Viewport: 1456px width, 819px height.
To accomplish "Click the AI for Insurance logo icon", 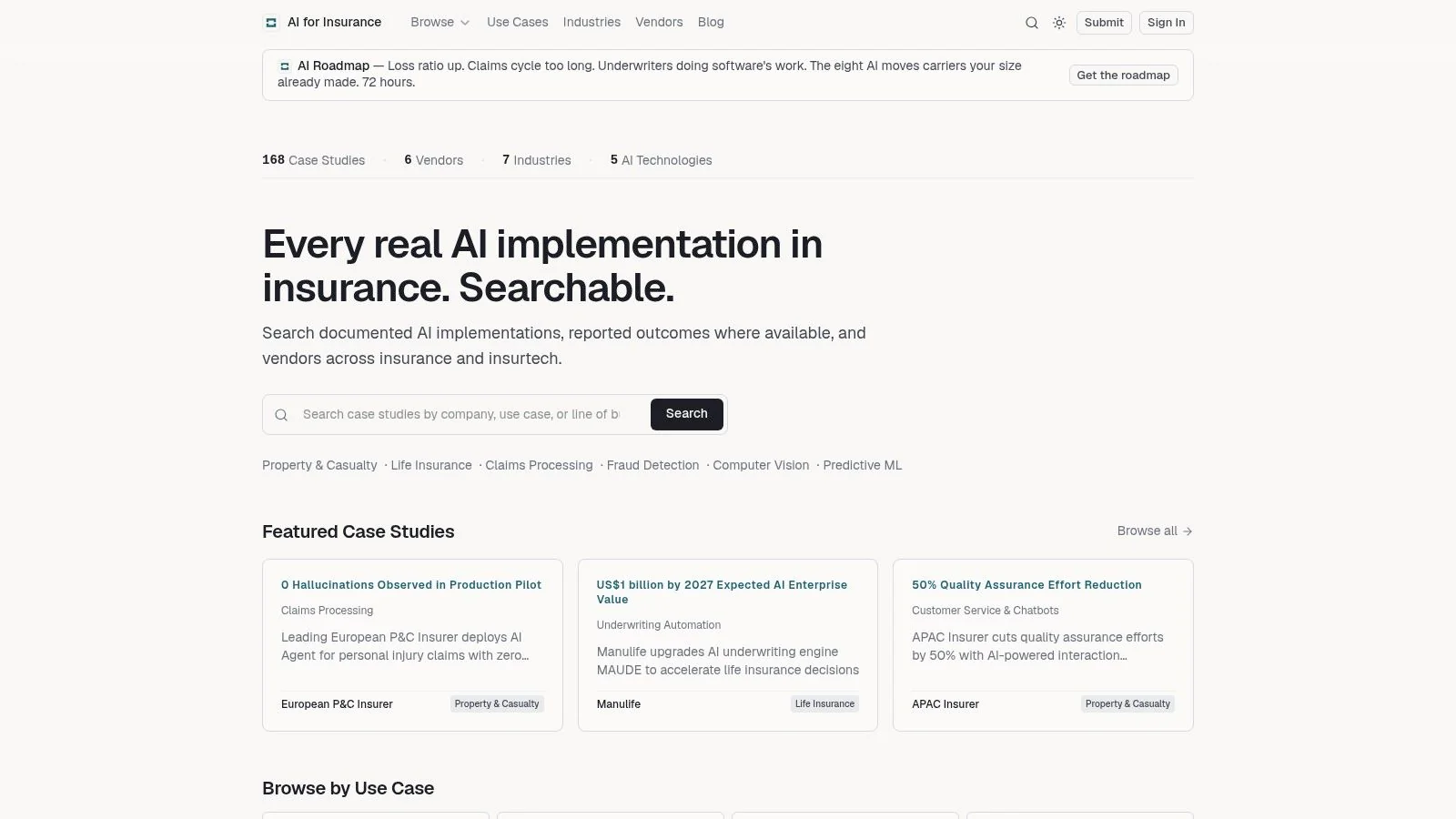I will [x=271, y=23].
